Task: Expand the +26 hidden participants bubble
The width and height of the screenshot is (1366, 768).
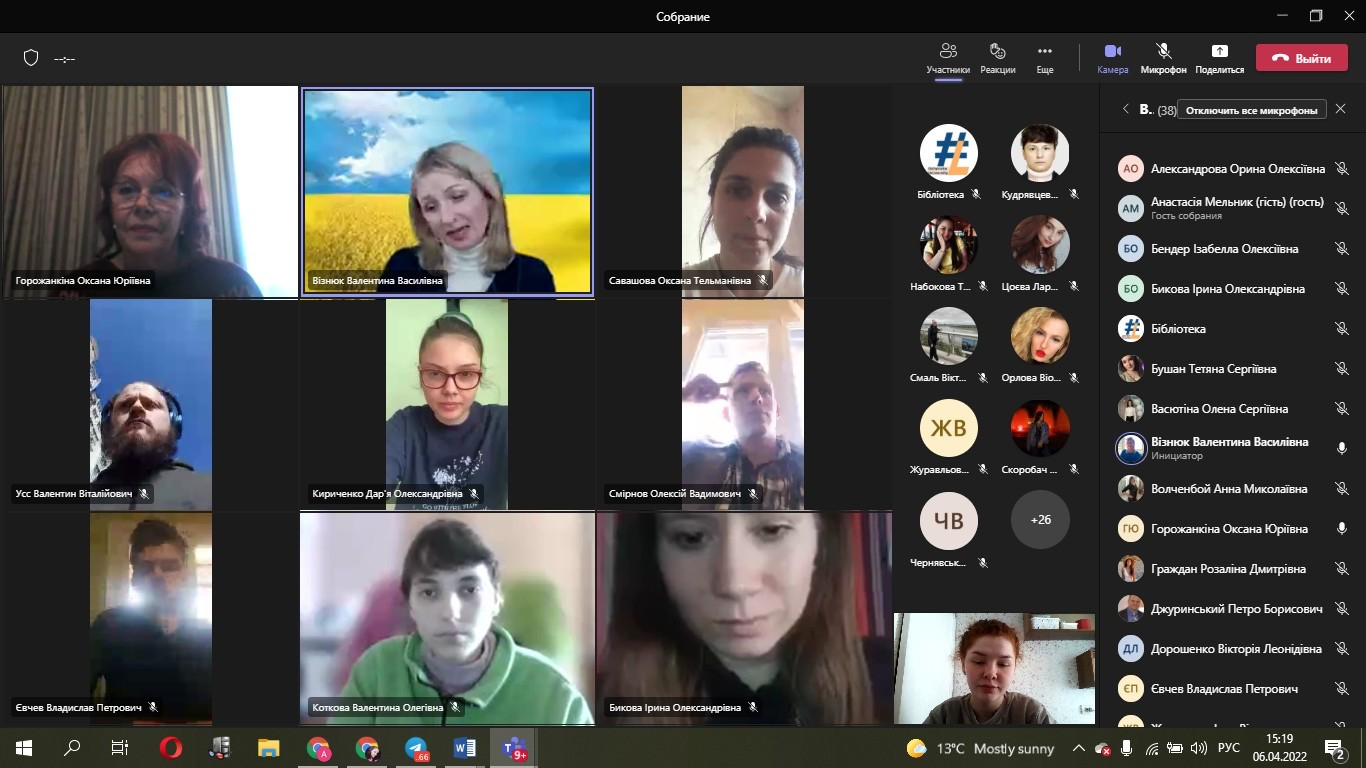Action: [1041, 520]
